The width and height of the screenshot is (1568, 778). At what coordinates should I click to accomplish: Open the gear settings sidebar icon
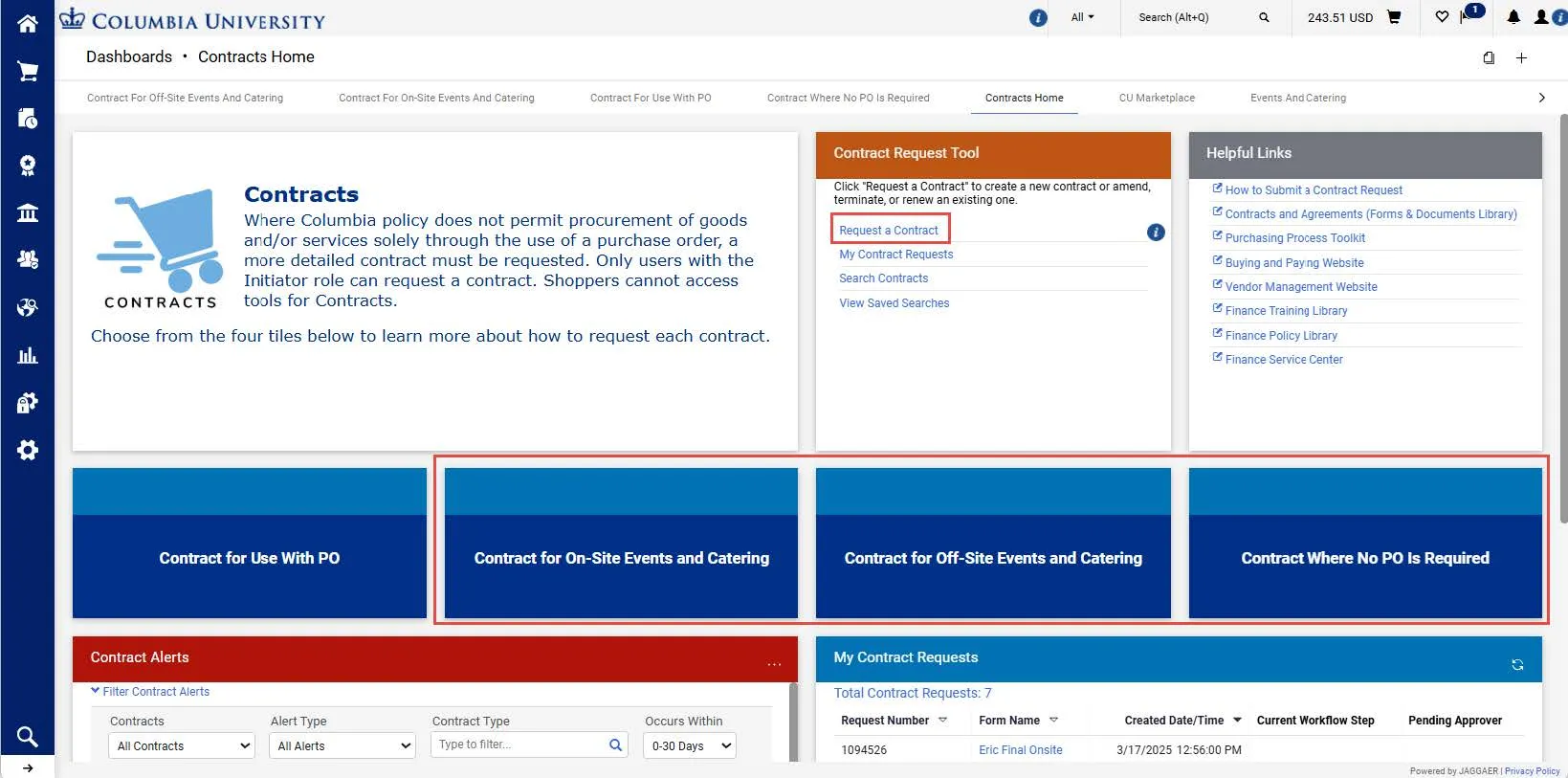coord(27,450)
